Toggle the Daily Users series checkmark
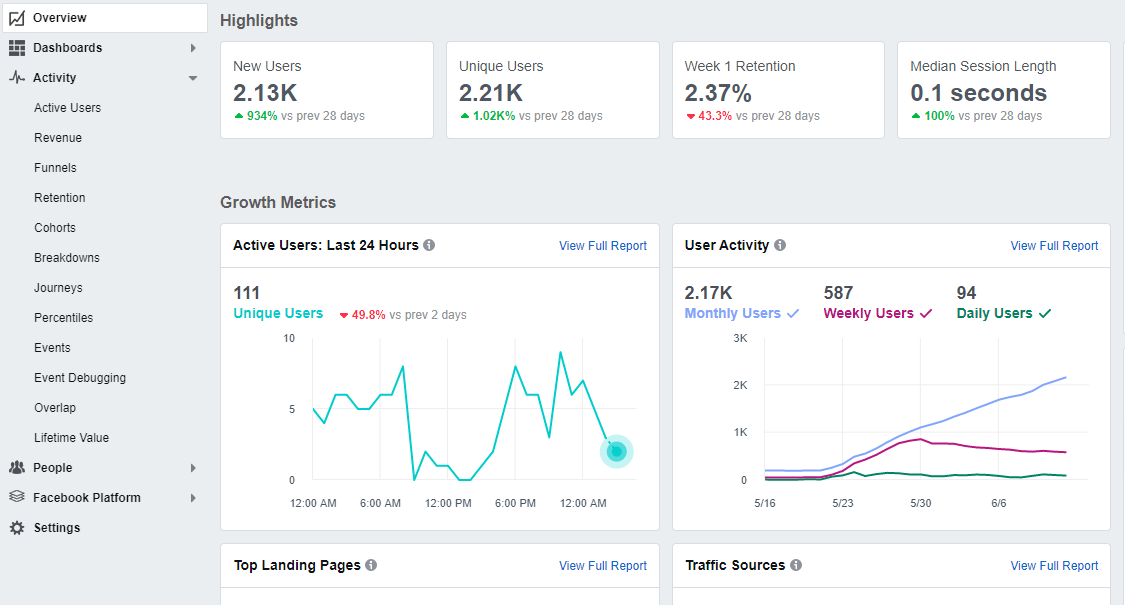 point(1045,314)
